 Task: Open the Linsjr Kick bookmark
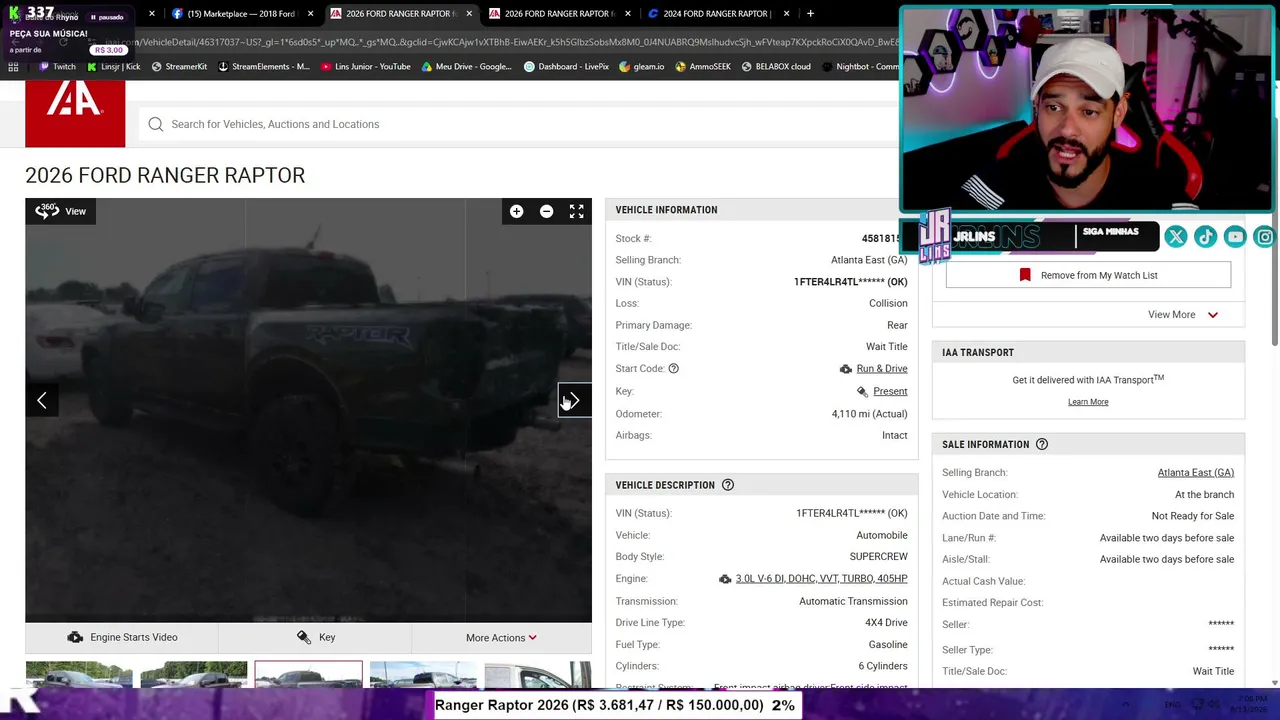pos(114,67)
